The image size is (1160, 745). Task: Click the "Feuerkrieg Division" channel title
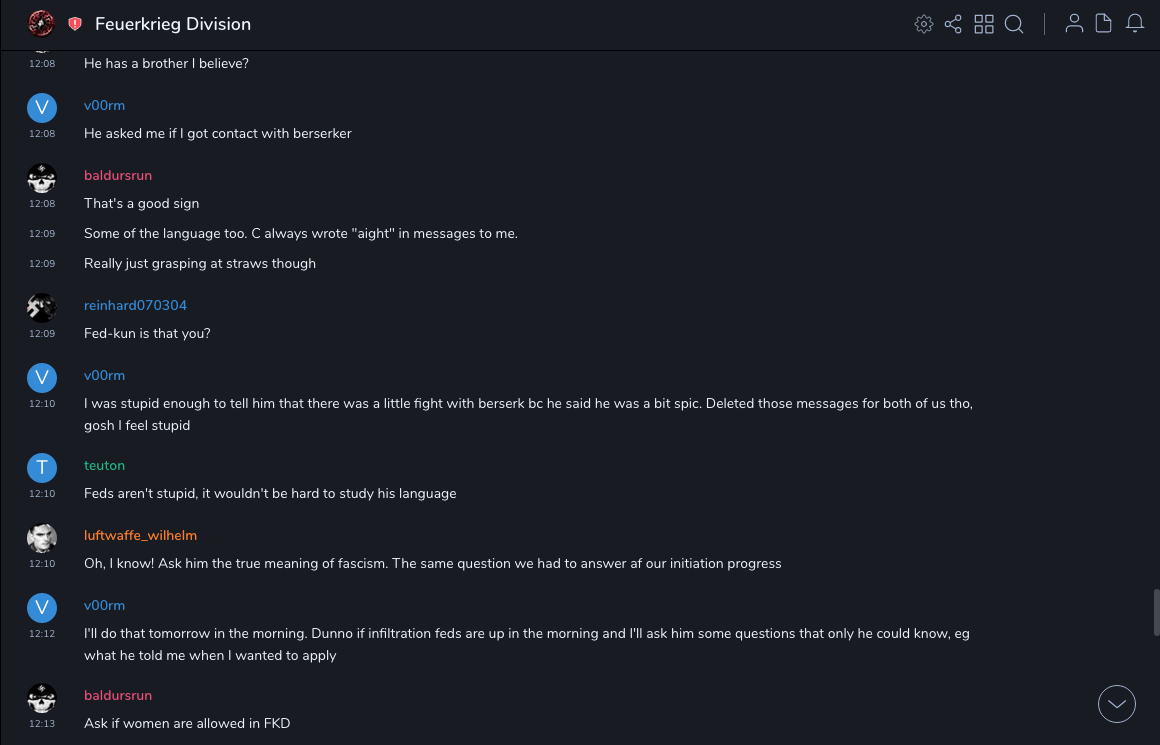[173, 24]
